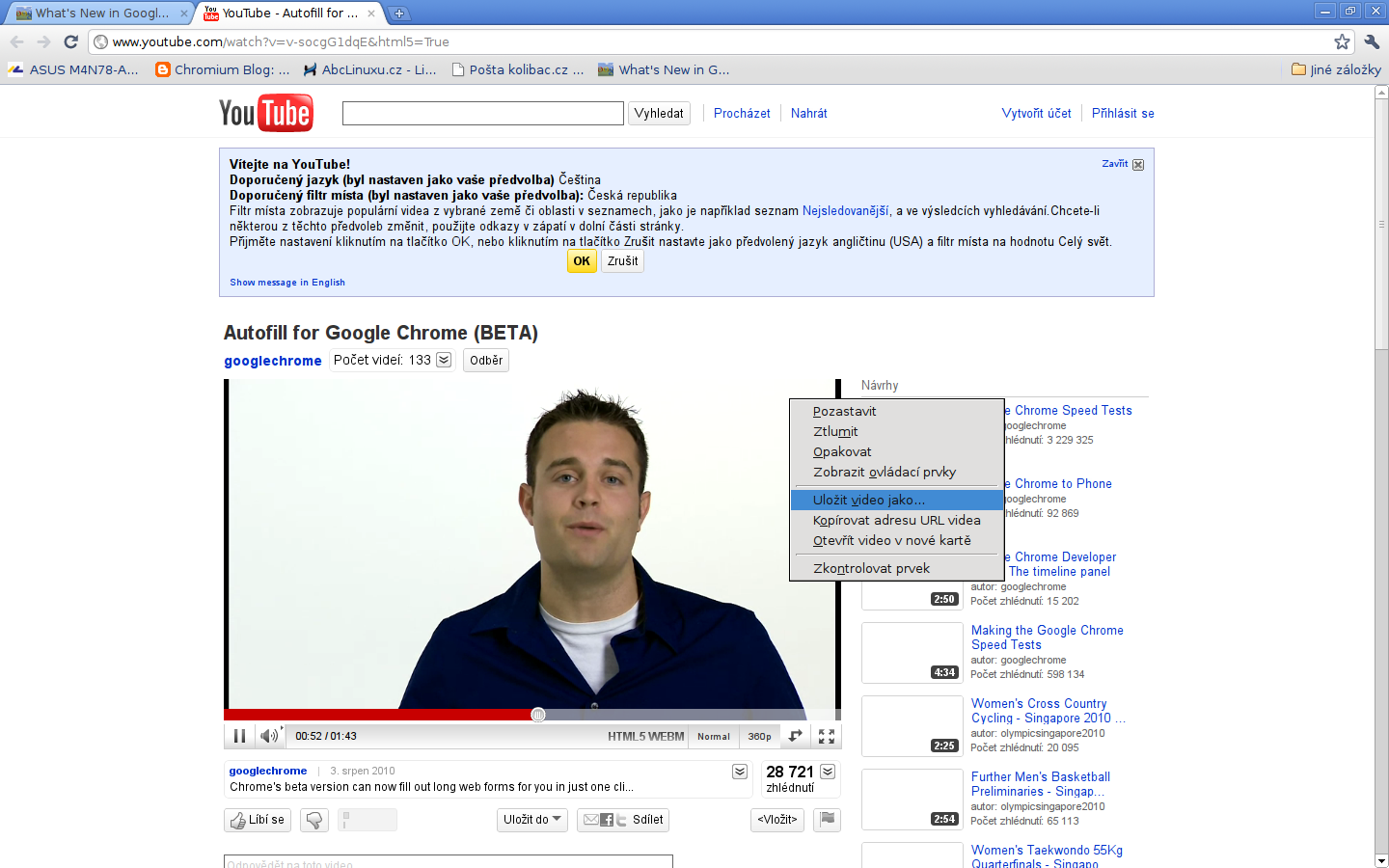The width and height of the screenshot is (1389, 868).
Task: Like the video with Líbí se button
Action: [x=258, y=820]
